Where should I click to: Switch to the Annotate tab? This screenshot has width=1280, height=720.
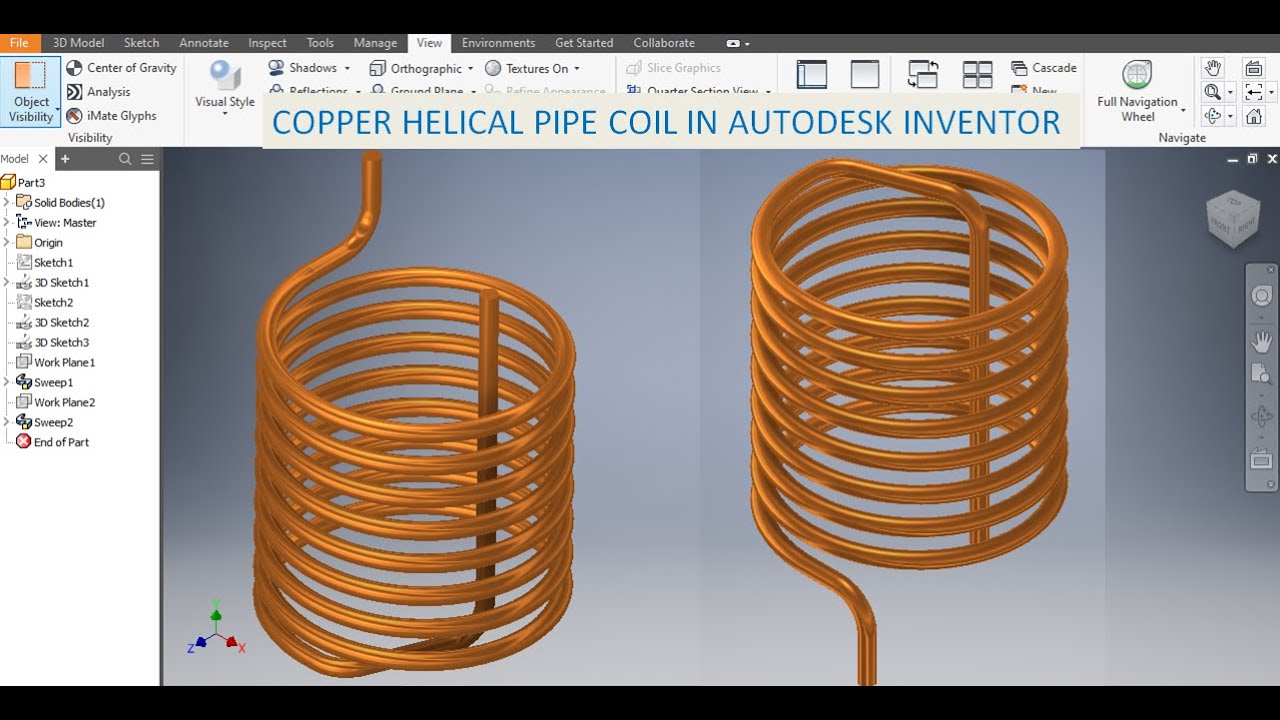204,43
